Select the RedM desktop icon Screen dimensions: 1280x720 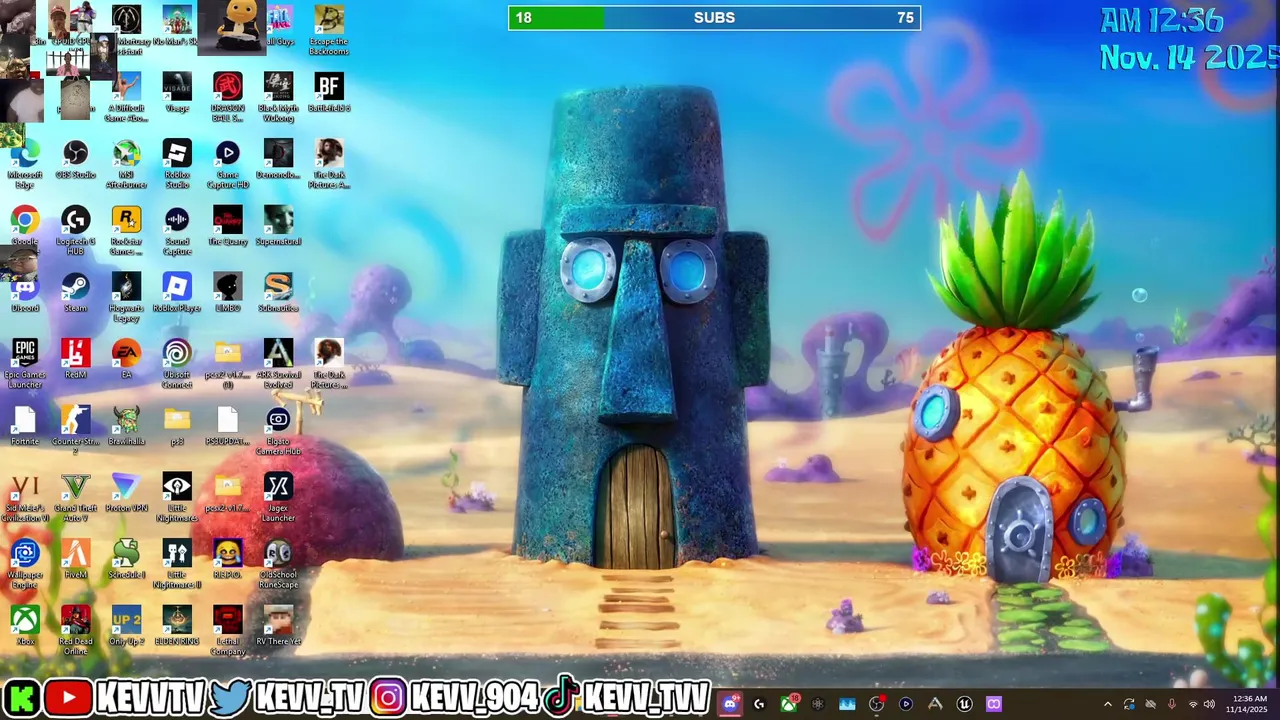(x=75, y=360)
